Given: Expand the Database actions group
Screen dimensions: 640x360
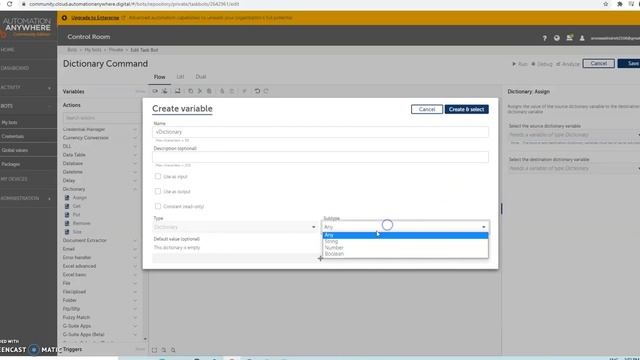Looking at the screenshot, I should point(135,164).
